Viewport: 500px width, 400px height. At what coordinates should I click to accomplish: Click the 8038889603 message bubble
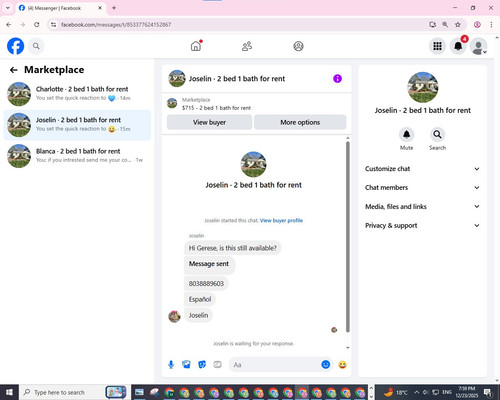(206, 284)
